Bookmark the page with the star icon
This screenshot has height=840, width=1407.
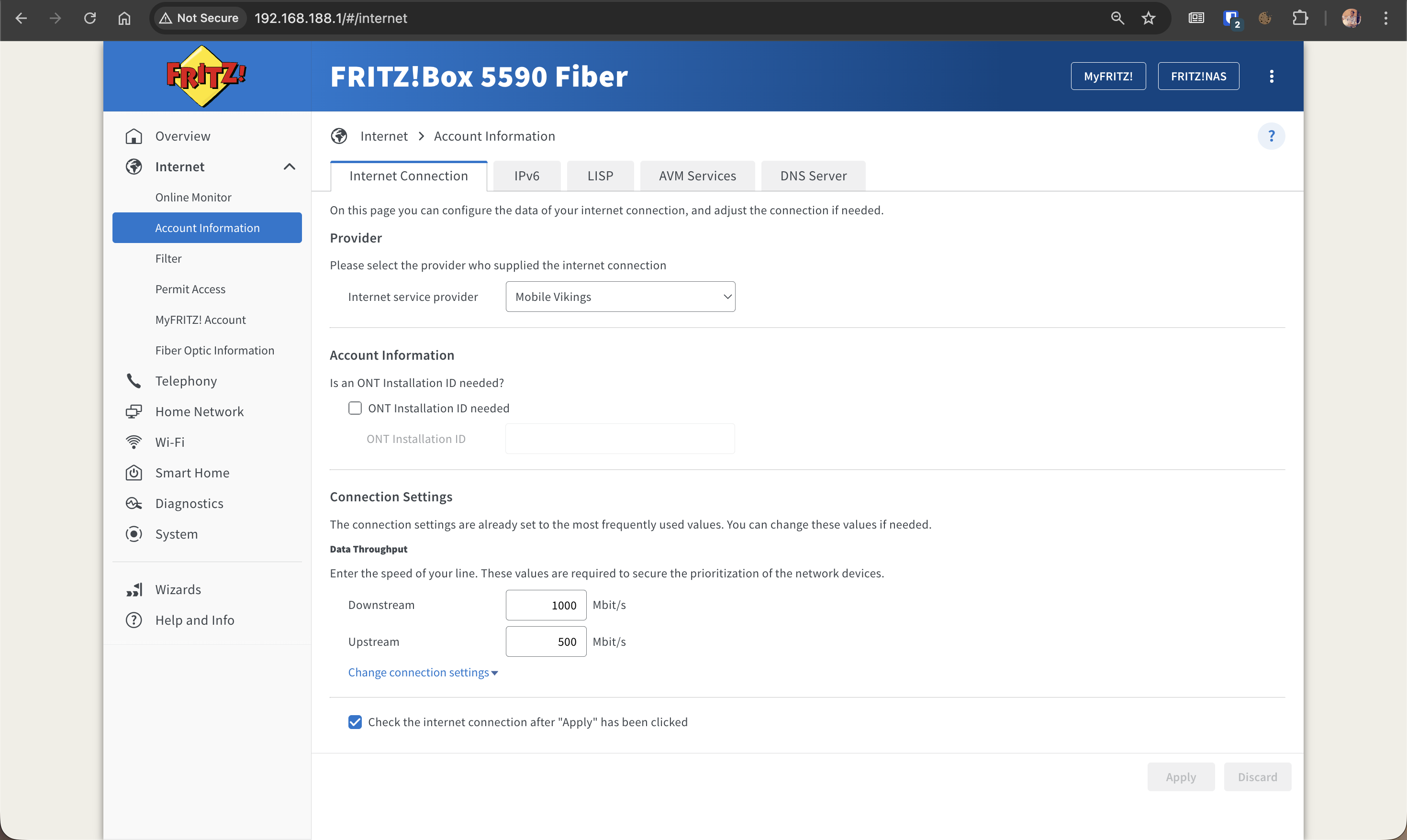(1148, 18)
